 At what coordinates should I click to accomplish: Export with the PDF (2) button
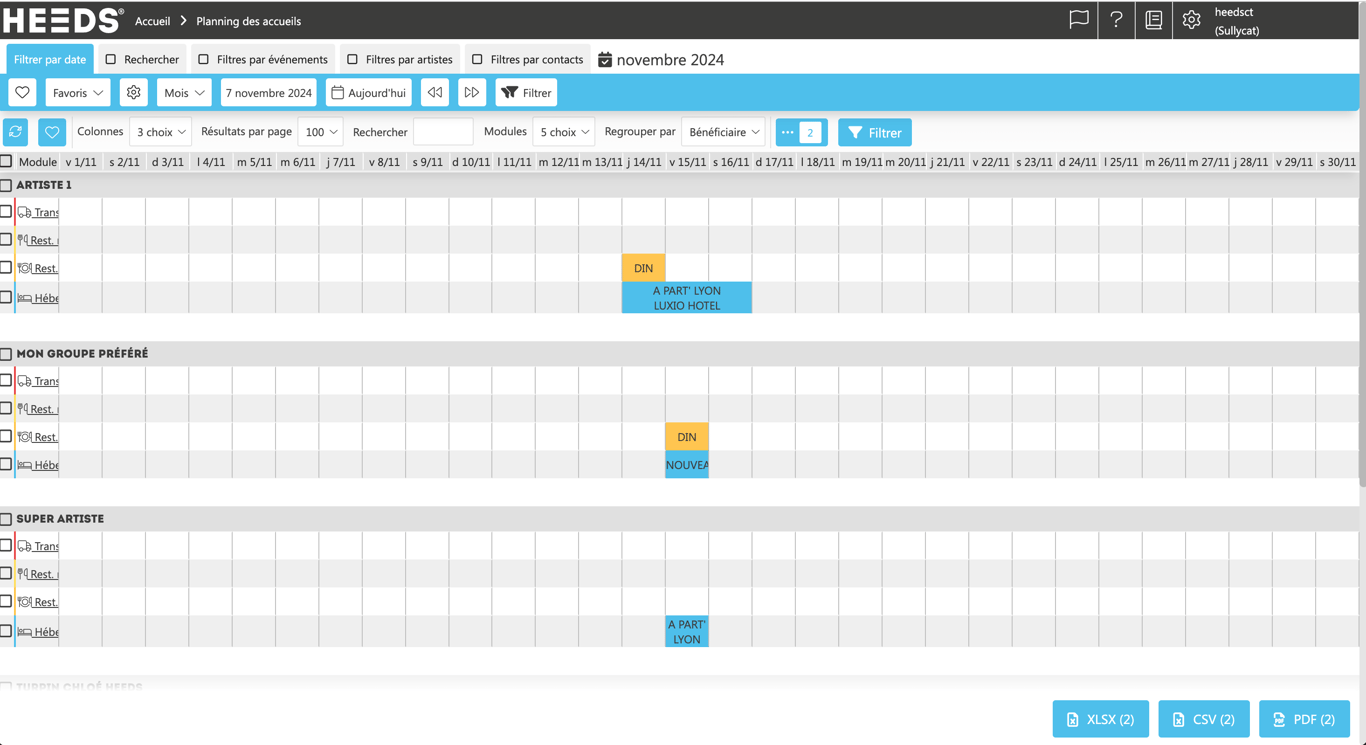[x=1305, y=719]
